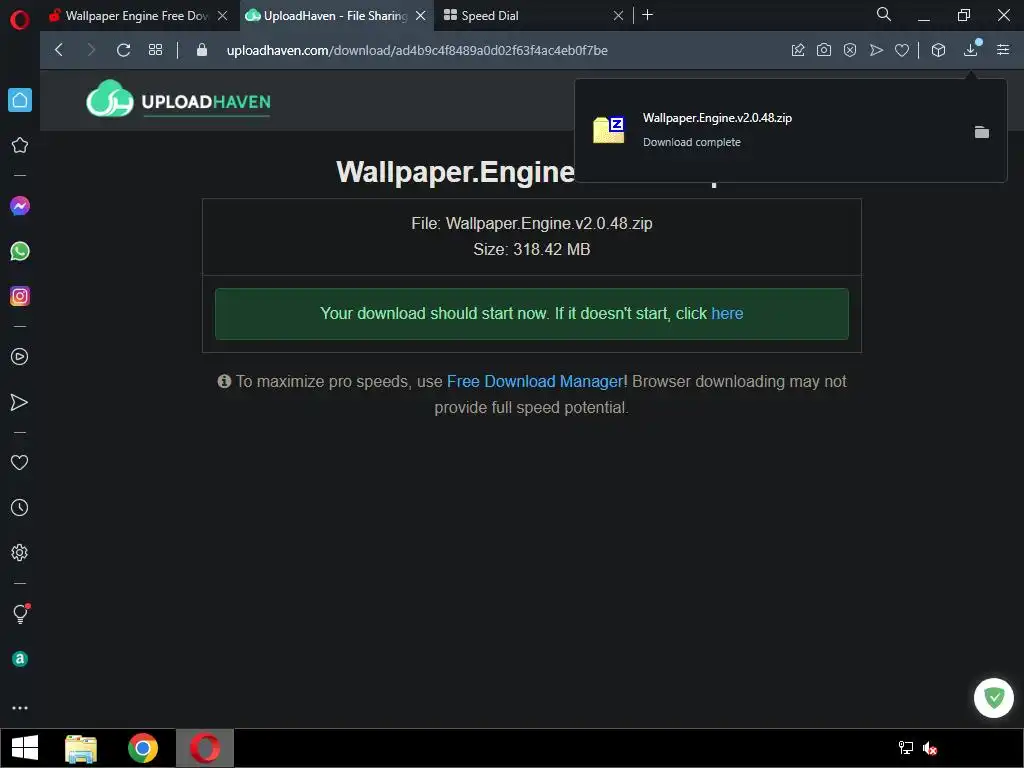The height and width of the screenshot is (768, 1024).
Task: Click the My Flow send icon in address bar
Action: coord(876,50)
